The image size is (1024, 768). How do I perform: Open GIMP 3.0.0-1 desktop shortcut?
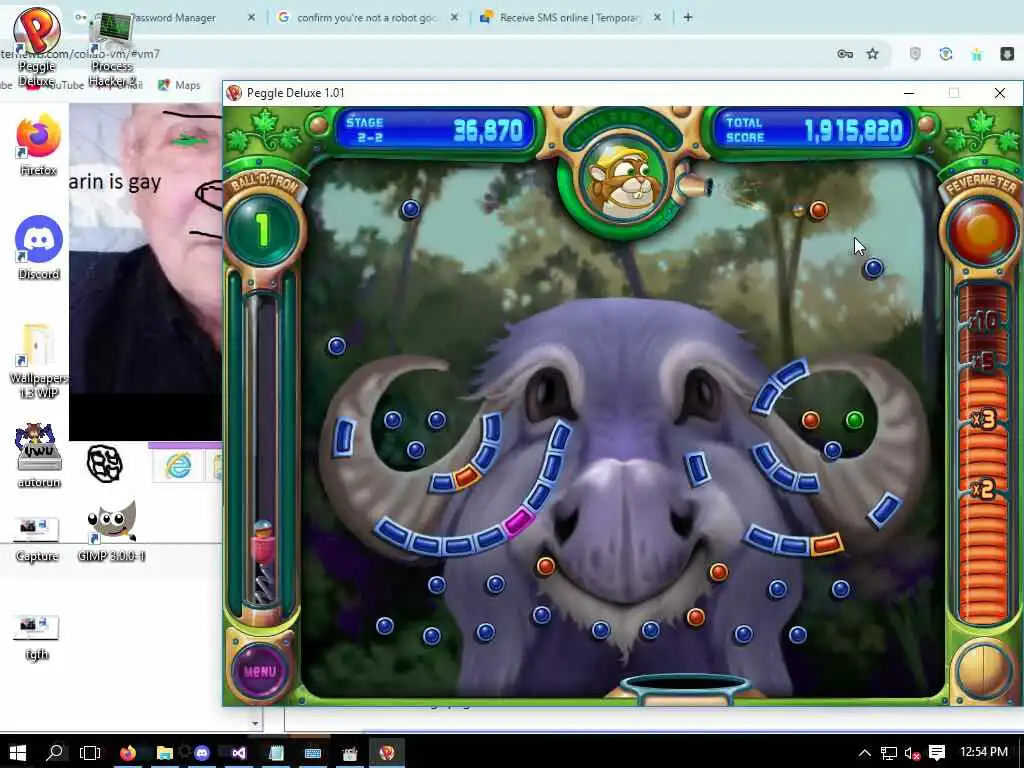pyautogui.click(x=111, y=532)
